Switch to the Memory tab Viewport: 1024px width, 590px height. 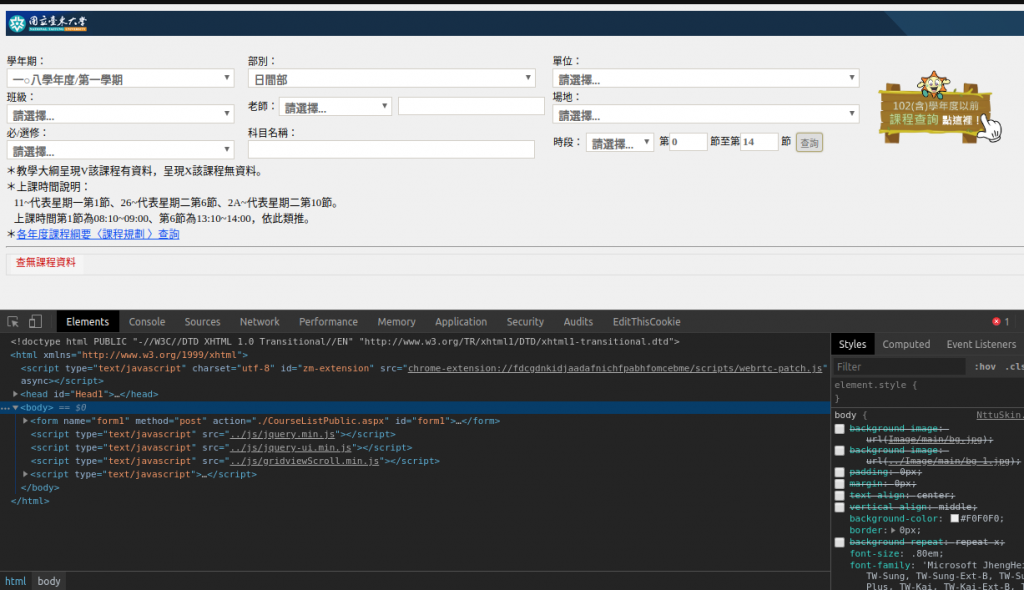pos(396,321)
